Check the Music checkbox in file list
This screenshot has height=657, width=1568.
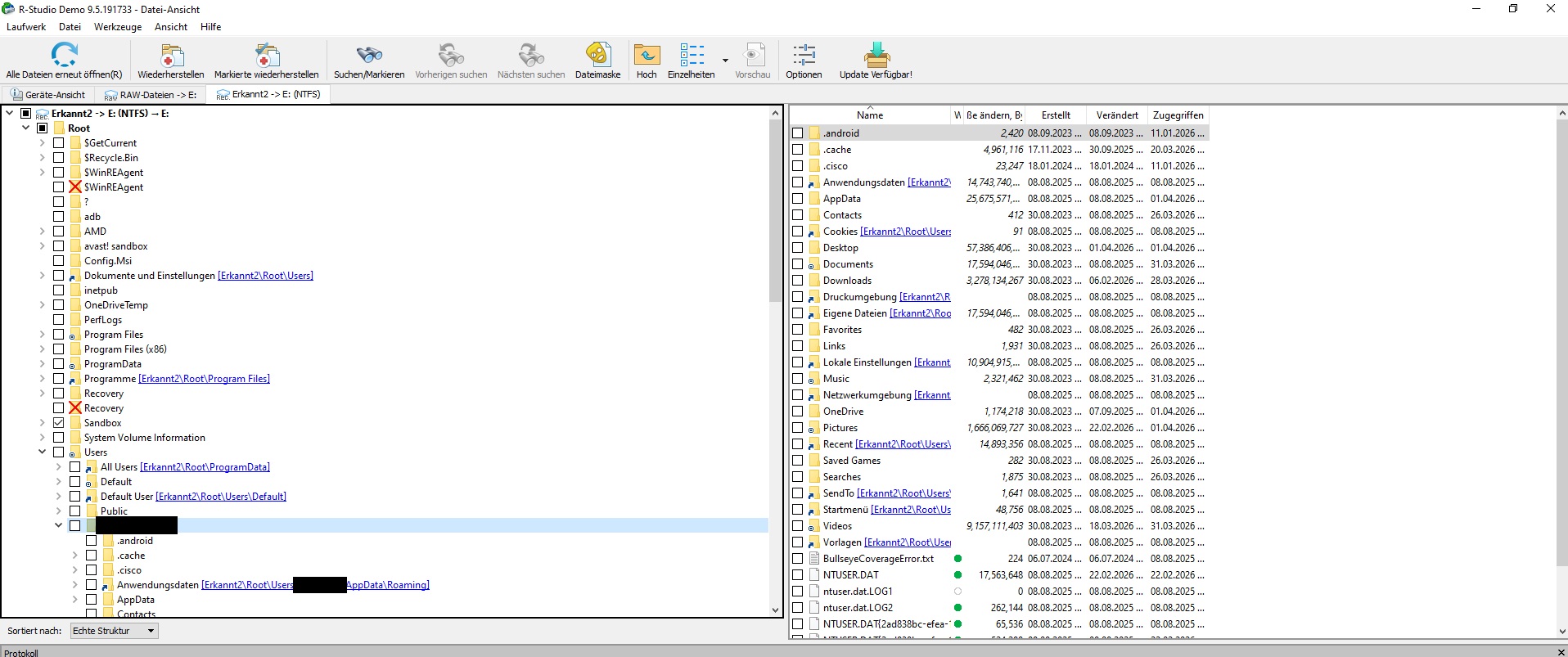pos(797,379)
